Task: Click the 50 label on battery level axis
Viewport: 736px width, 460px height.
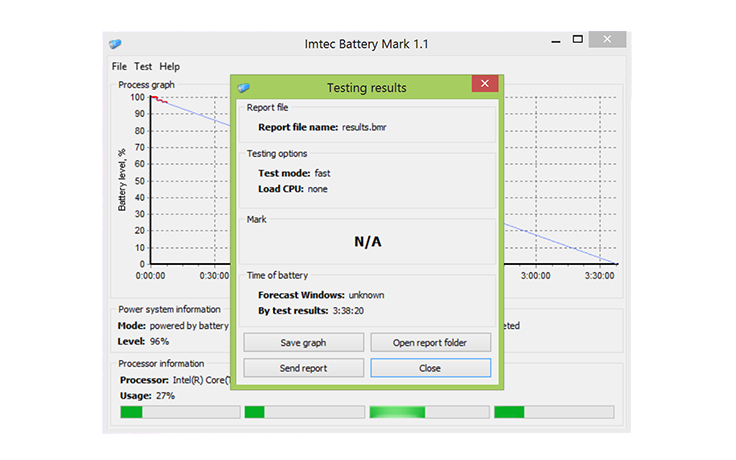Action: click(x=140, y=181)
